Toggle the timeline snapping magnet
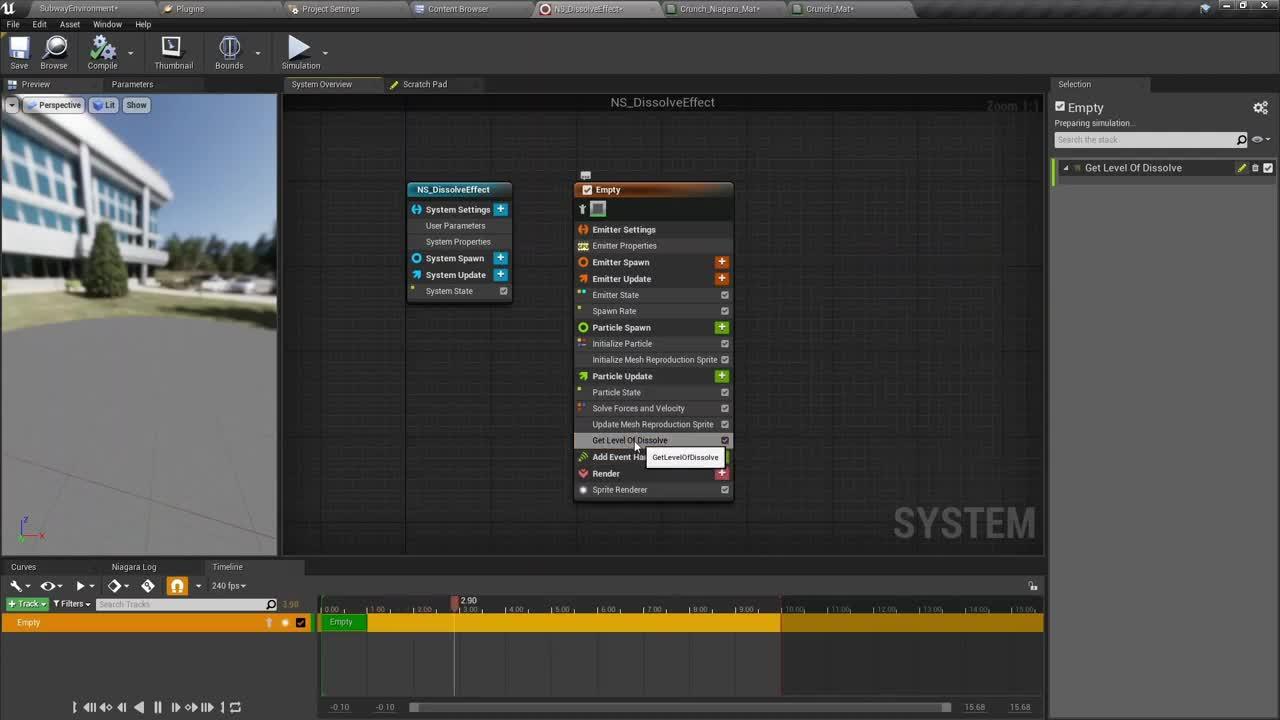1280x720 pixels. [177, 586]
